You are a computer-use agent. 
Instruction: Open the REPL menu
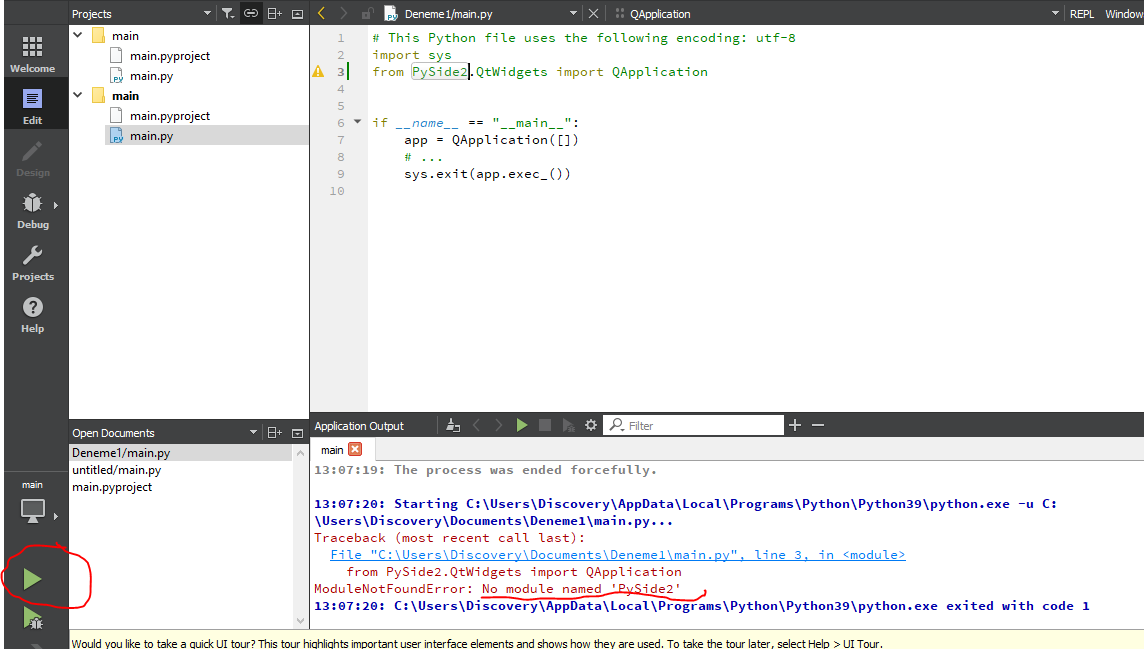(1081, 14)
